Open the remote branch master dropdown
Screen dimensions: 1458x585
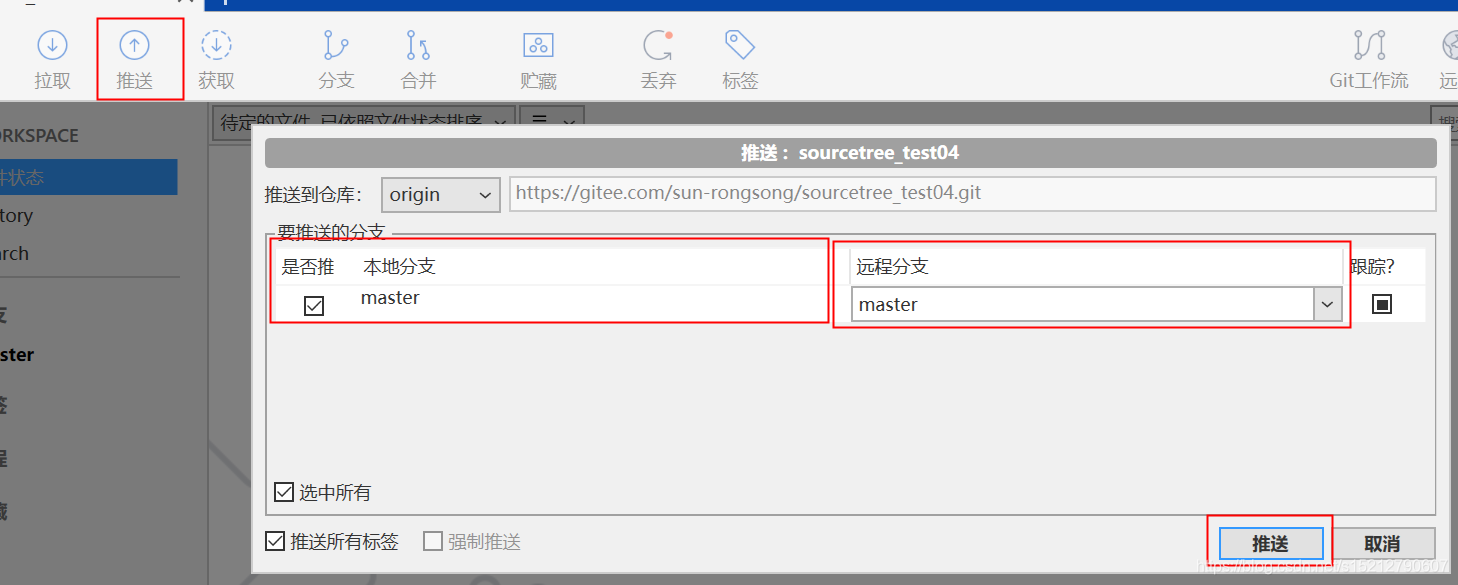[1327, 303]
